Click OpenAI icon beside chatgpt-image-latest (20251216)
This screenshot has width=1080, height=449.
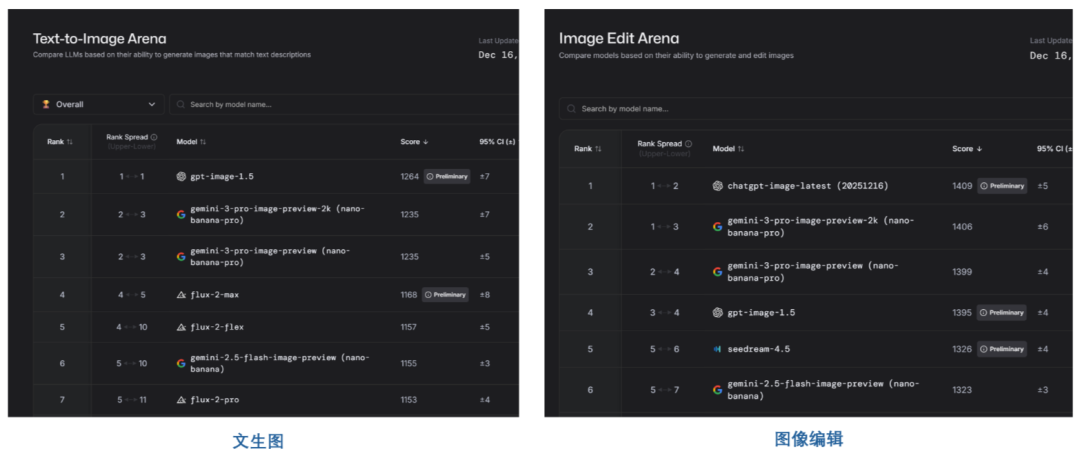tap(718, 186)
